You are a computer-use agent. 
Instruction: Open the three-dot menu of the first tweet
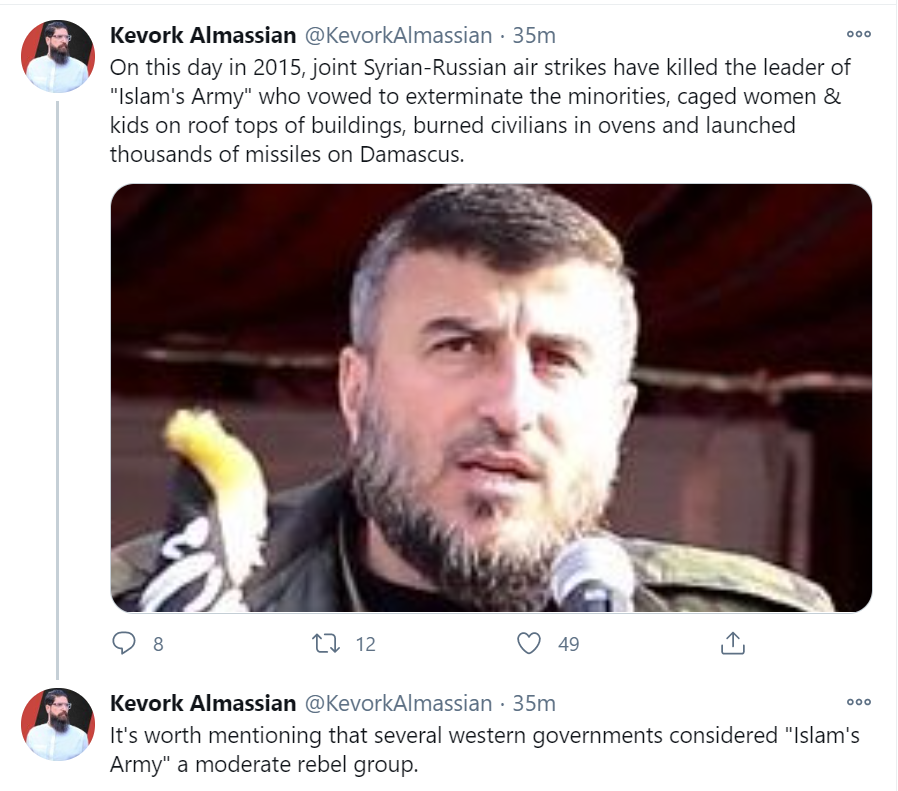point(858,34)
